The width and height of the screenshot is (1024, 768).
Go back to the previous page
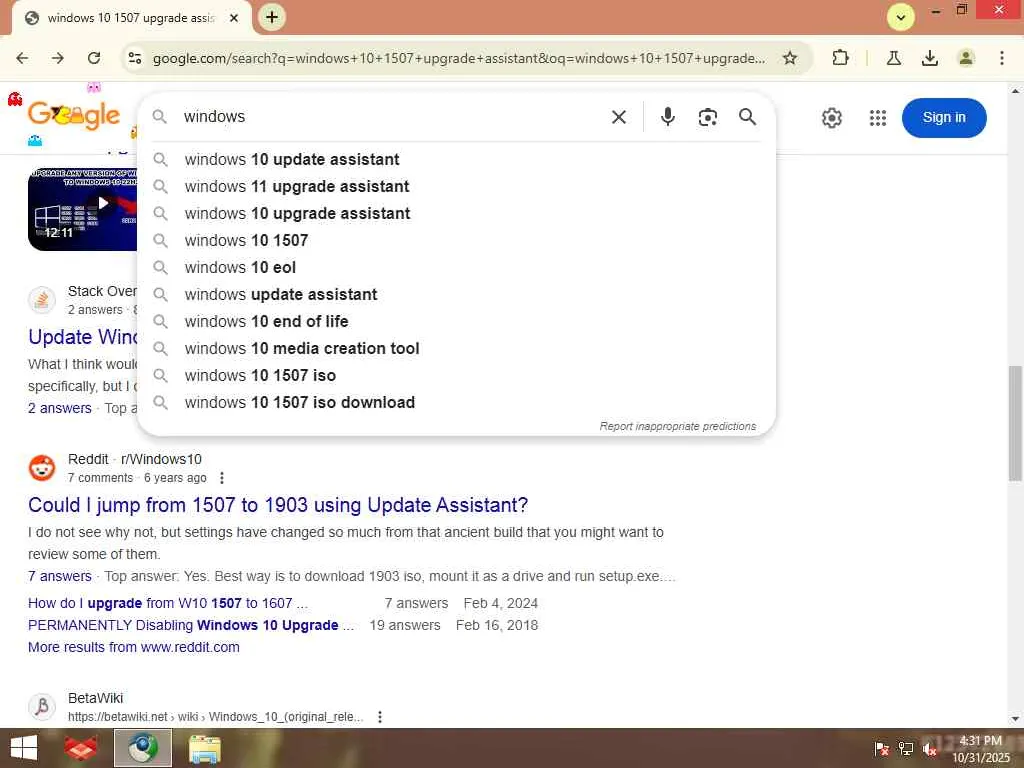pyautogui.click(x=22, y=58)
